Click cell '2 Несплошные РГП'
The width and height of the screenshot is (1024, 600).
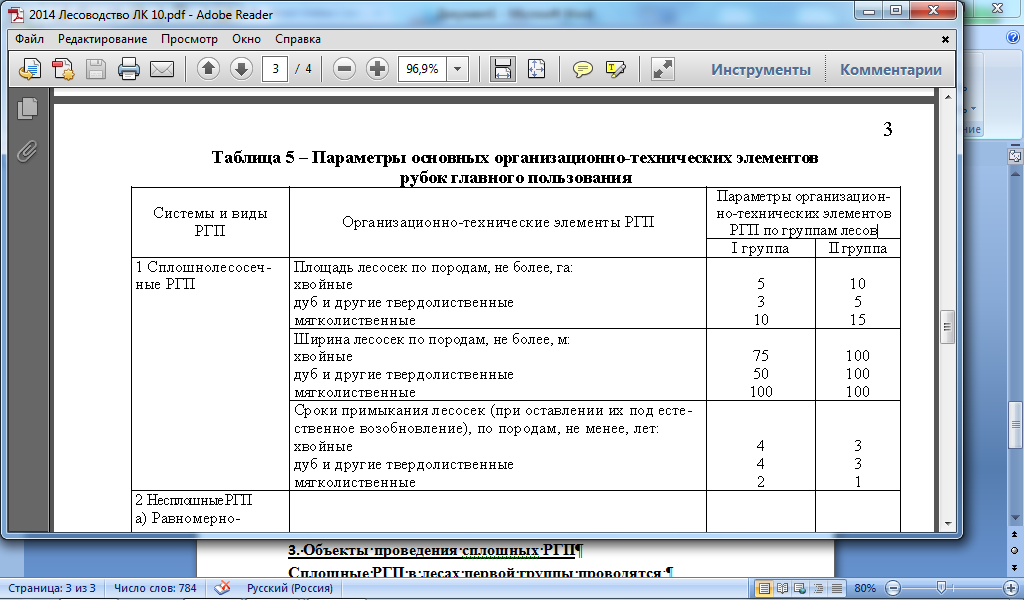[x=193, y=500]
